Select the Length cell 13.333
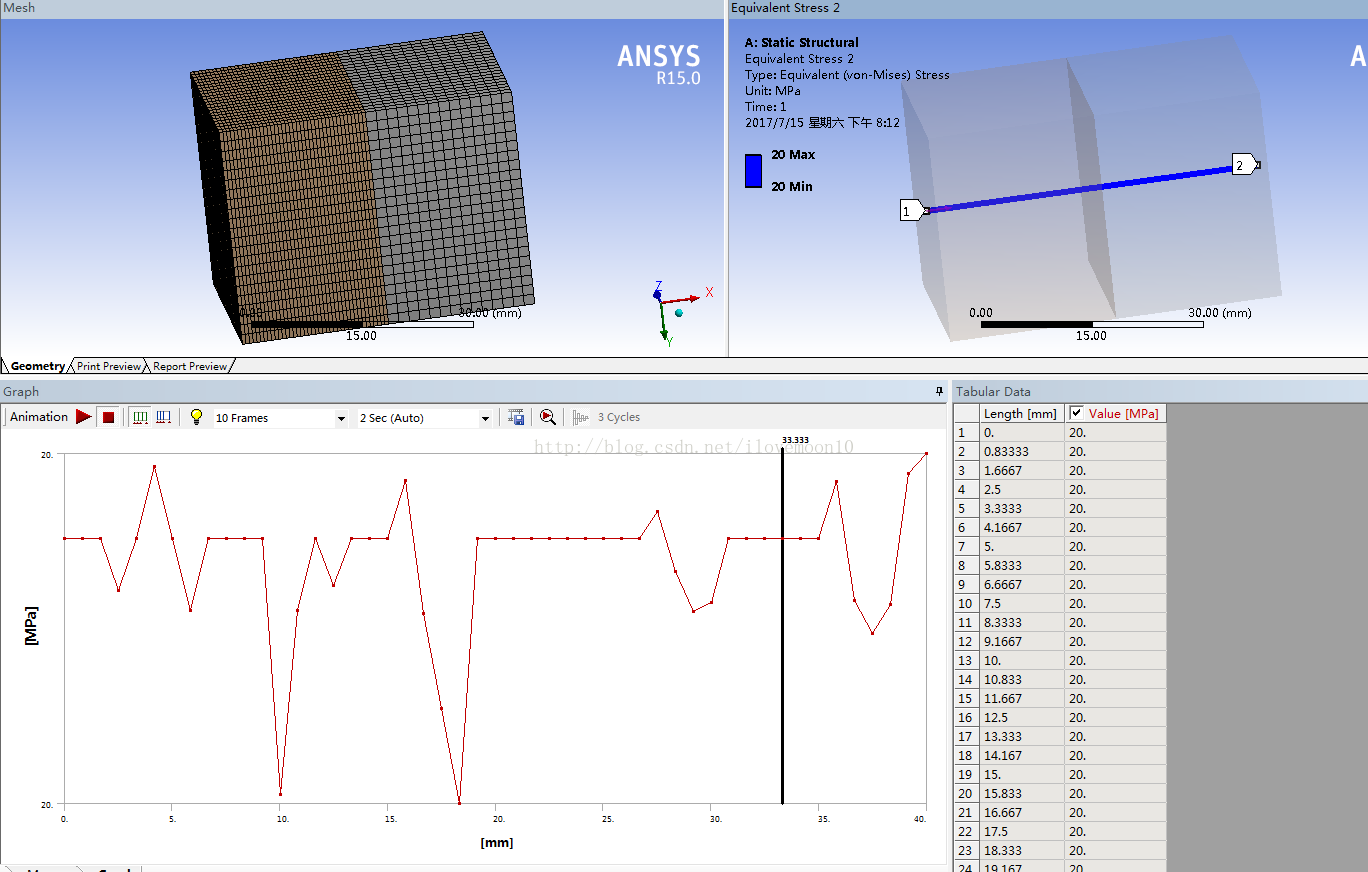1368x872 pixels. click(x=1022, y=736)
